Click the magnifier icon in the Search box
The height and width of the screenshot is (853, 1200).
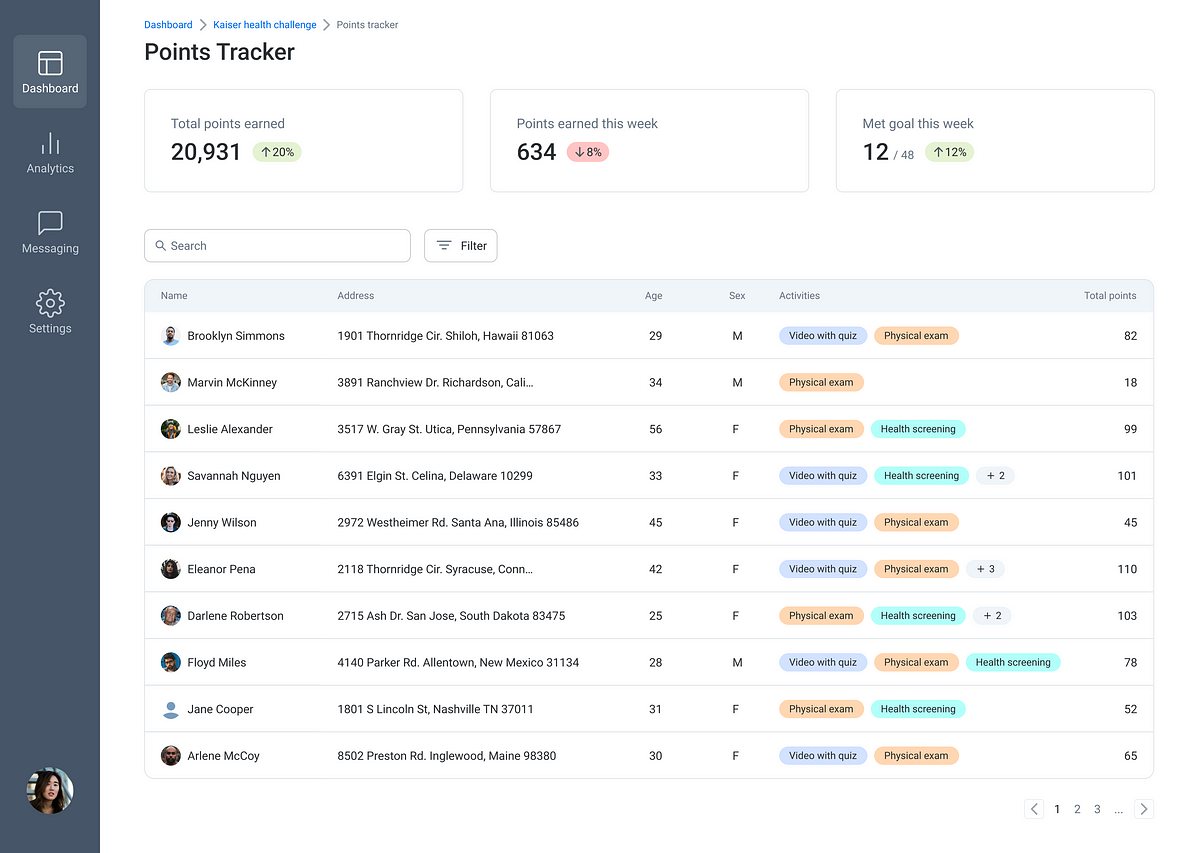pos(161,246)
